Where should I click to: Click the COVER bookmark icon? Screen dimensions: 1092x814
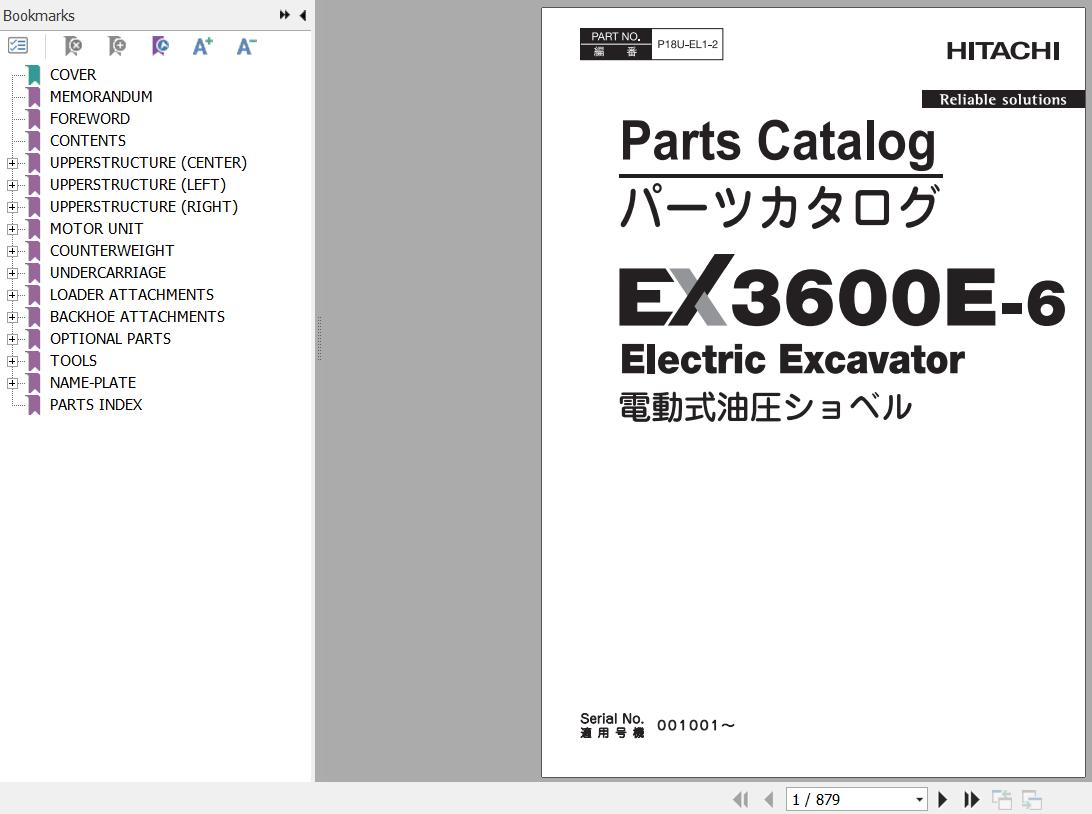[x=33, y=75]
